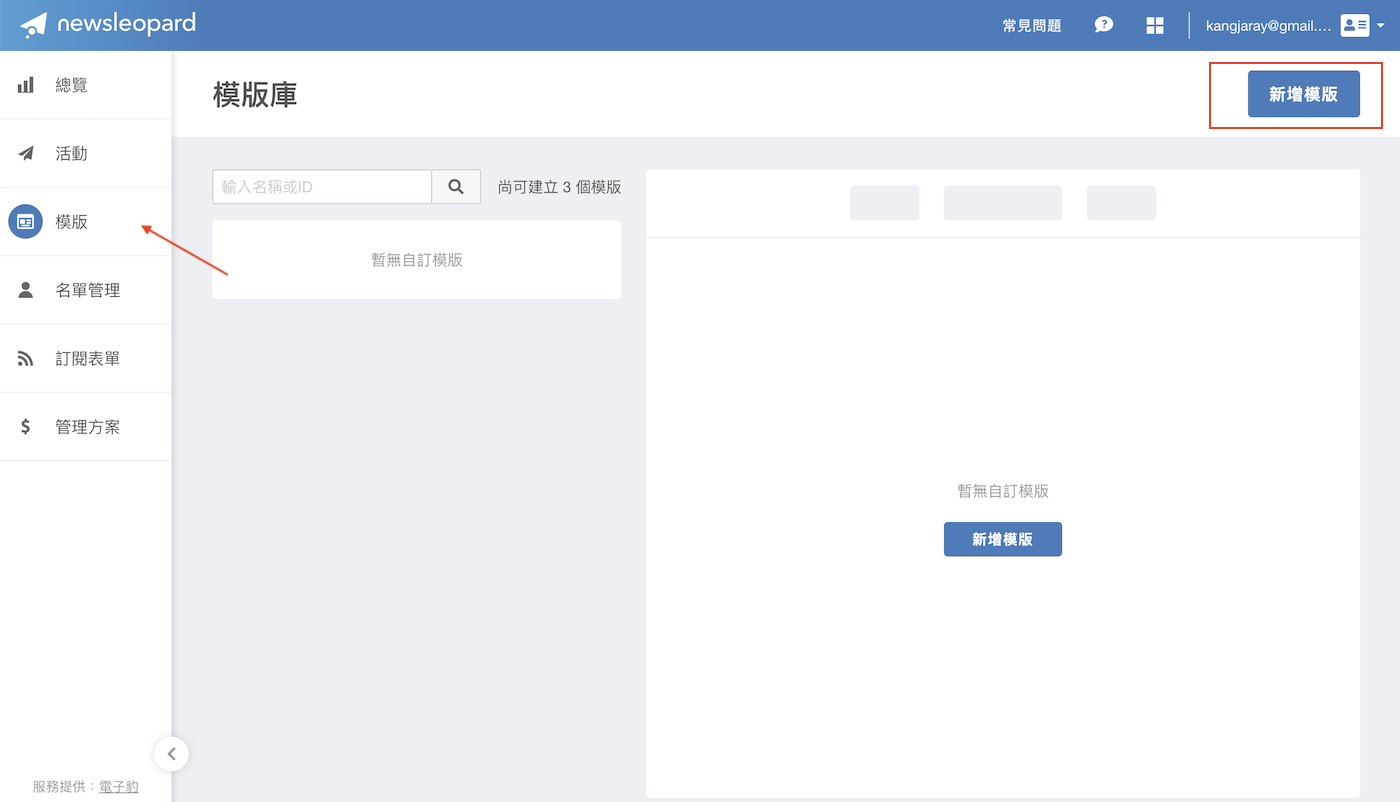
Task: Click the 模版 template icon
Action: click(x=26, y=222)
